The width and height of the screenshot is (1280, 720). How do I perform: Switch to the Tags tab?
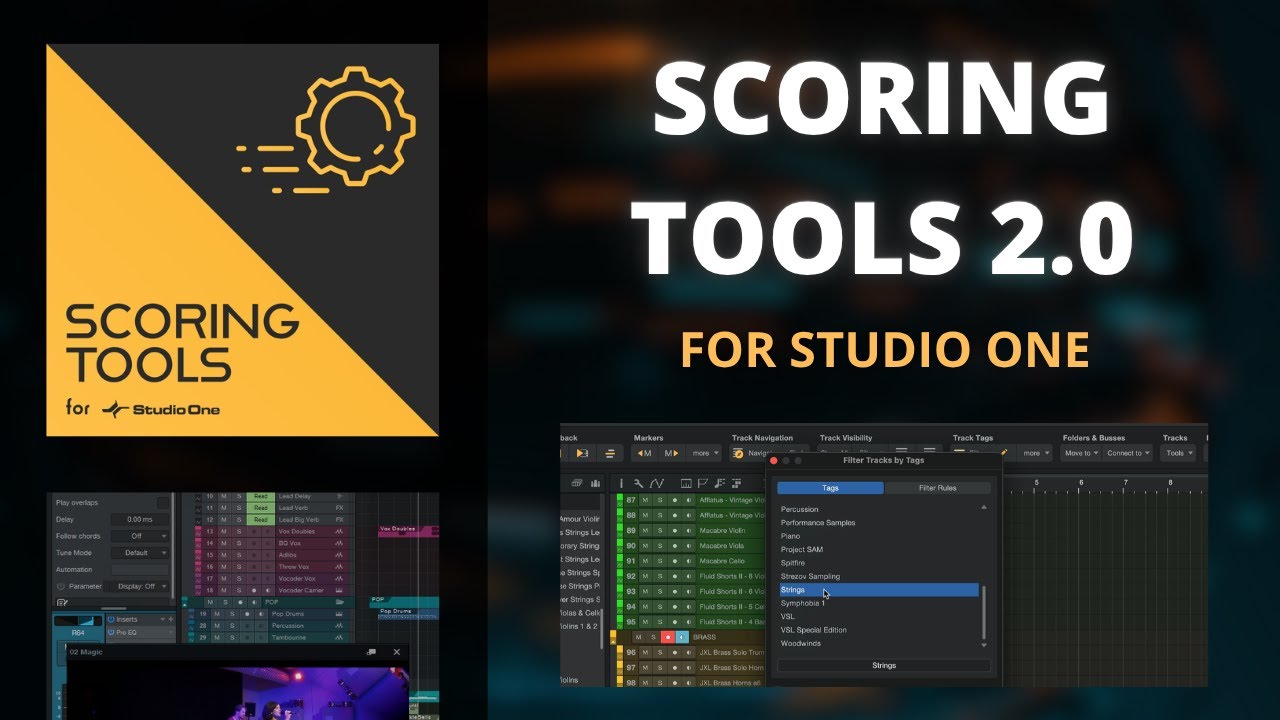pos(830,488)
